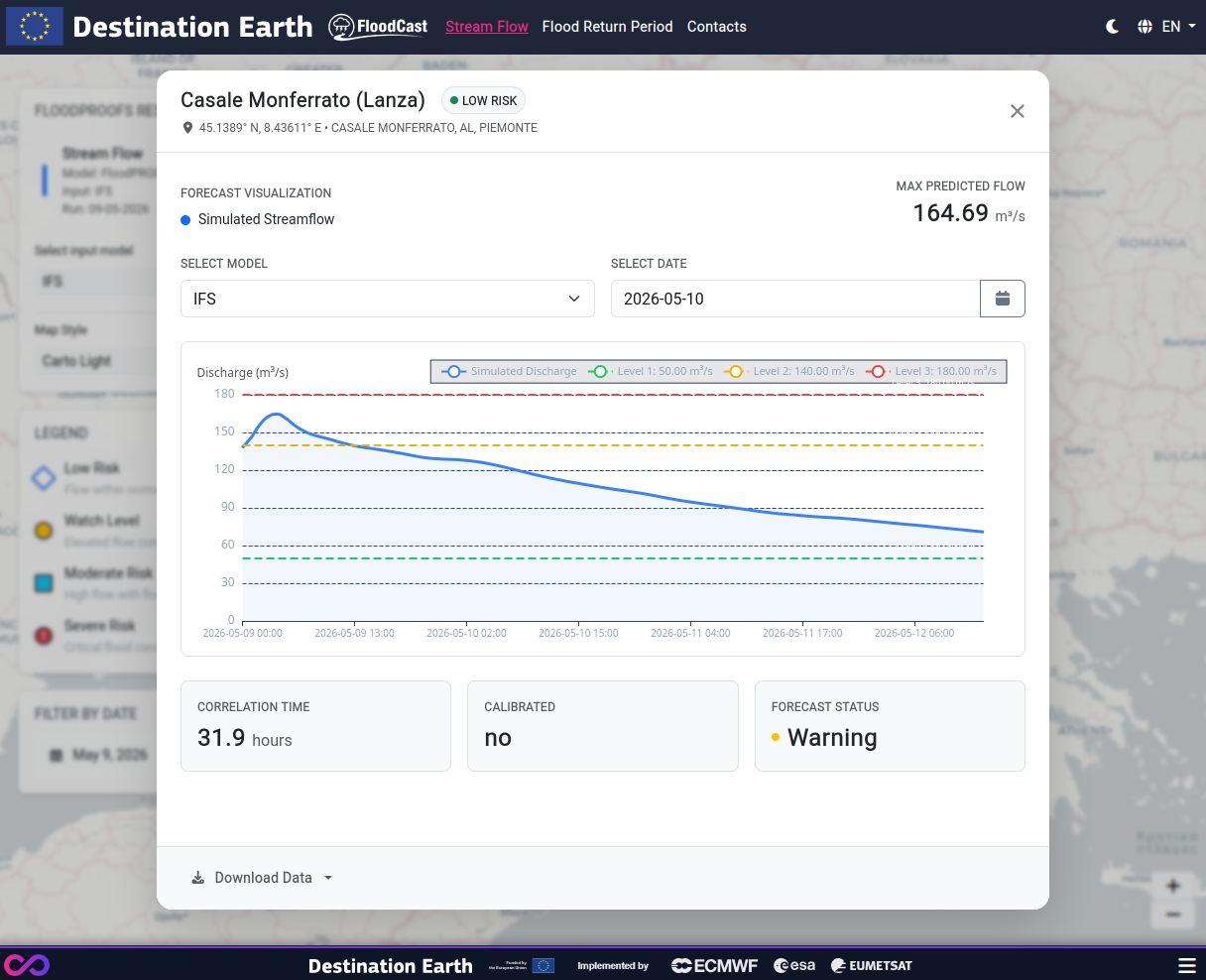Click the footer European Union flag
This screenshot has height=980, width=1206.
click(543, 965)
